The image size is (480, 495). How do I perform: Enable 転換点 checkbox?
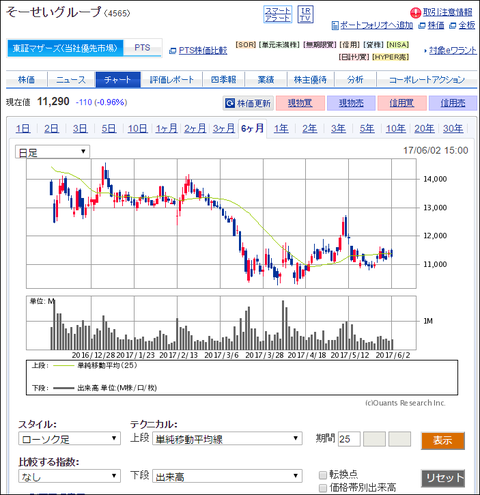[x=323, y=475]
